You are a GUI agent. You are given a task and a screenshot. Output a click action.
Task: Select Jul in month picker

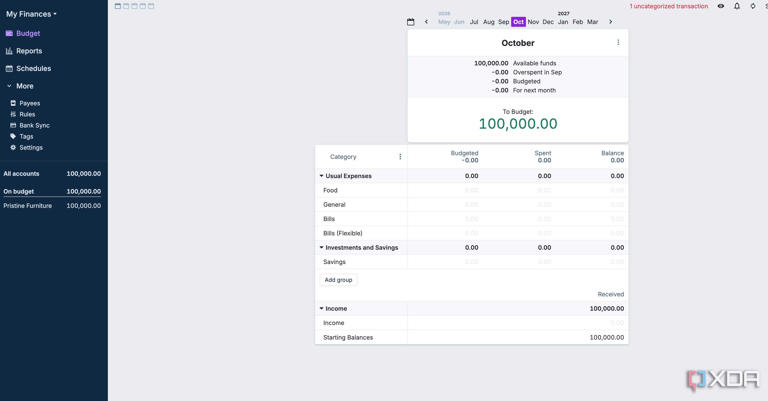(474, 22)
